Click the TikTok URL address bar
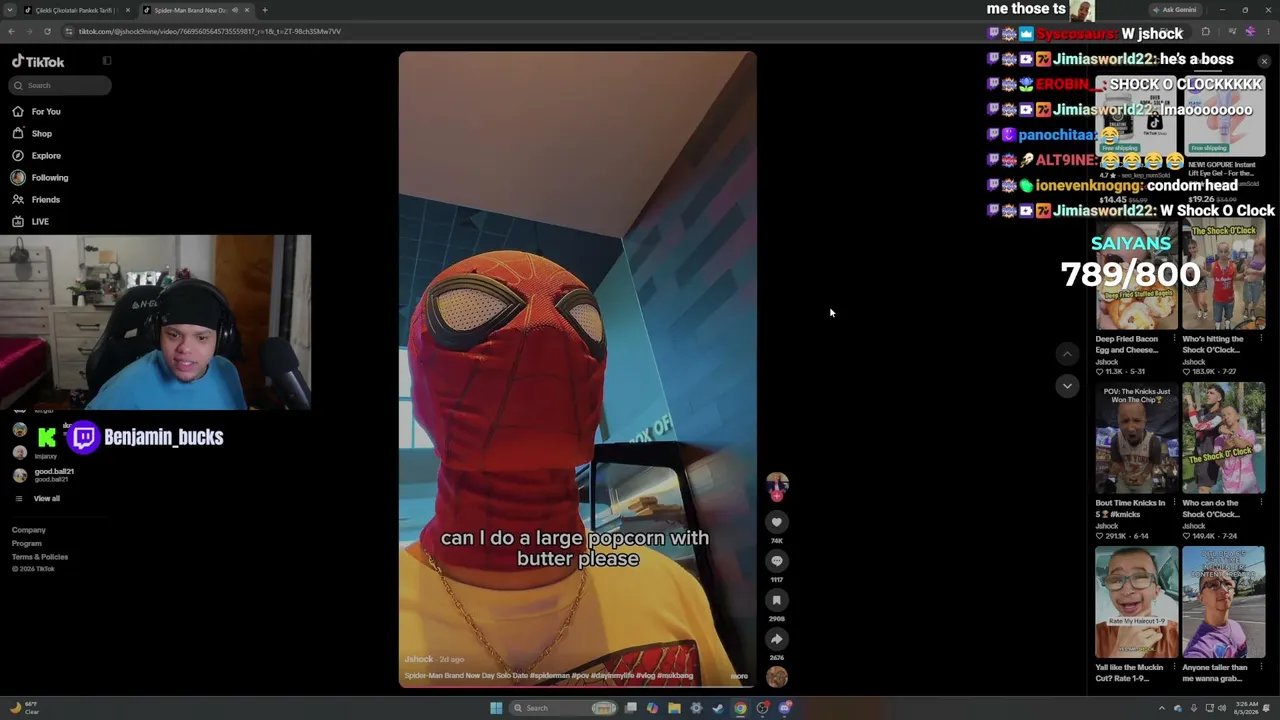The width and height of the screenshot is (1280, 720). [210, 31]
